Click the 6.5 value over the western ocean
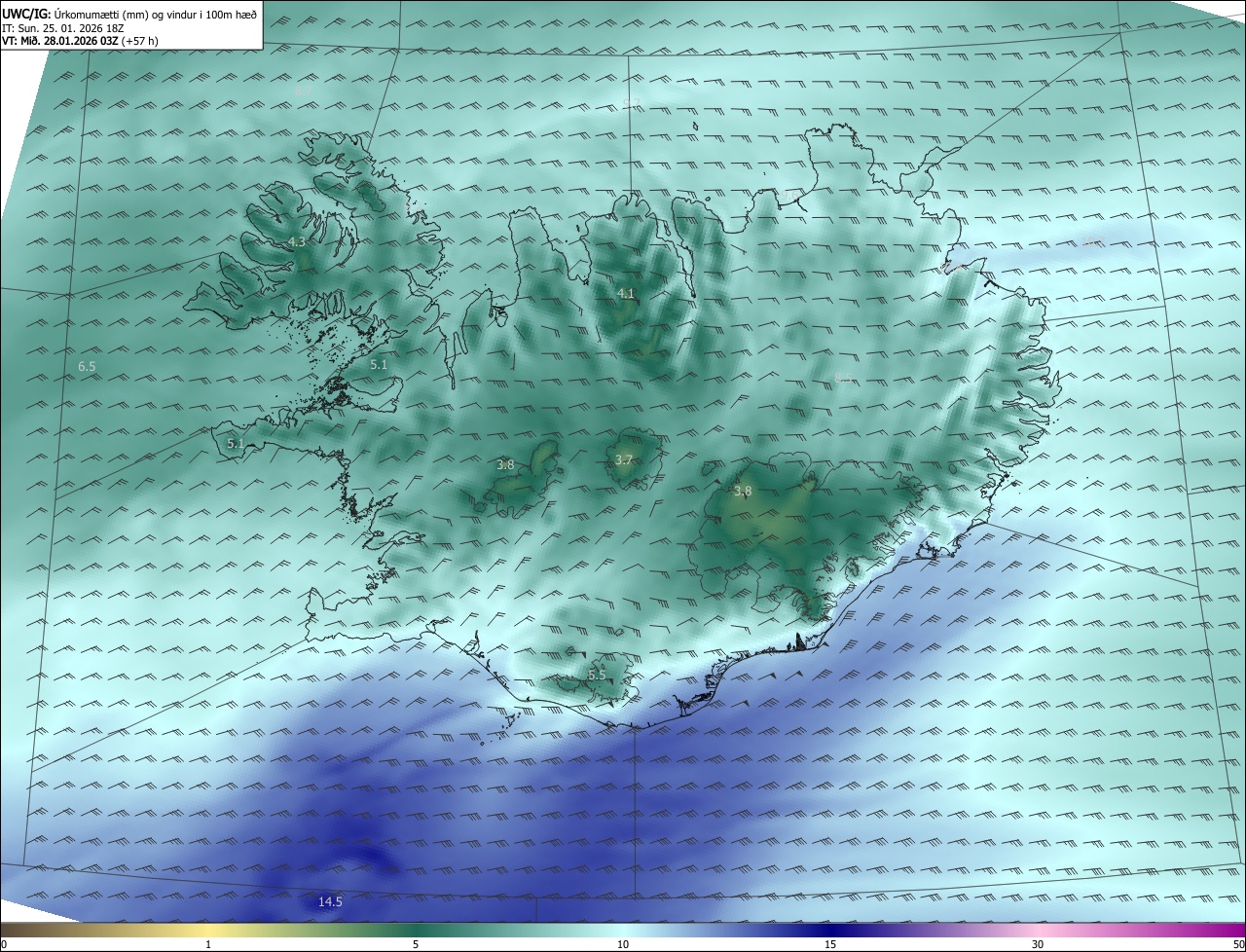Image resolution: width=1246 pixels, height=952 pixels. pyautogui.click(x=87, y=367)
